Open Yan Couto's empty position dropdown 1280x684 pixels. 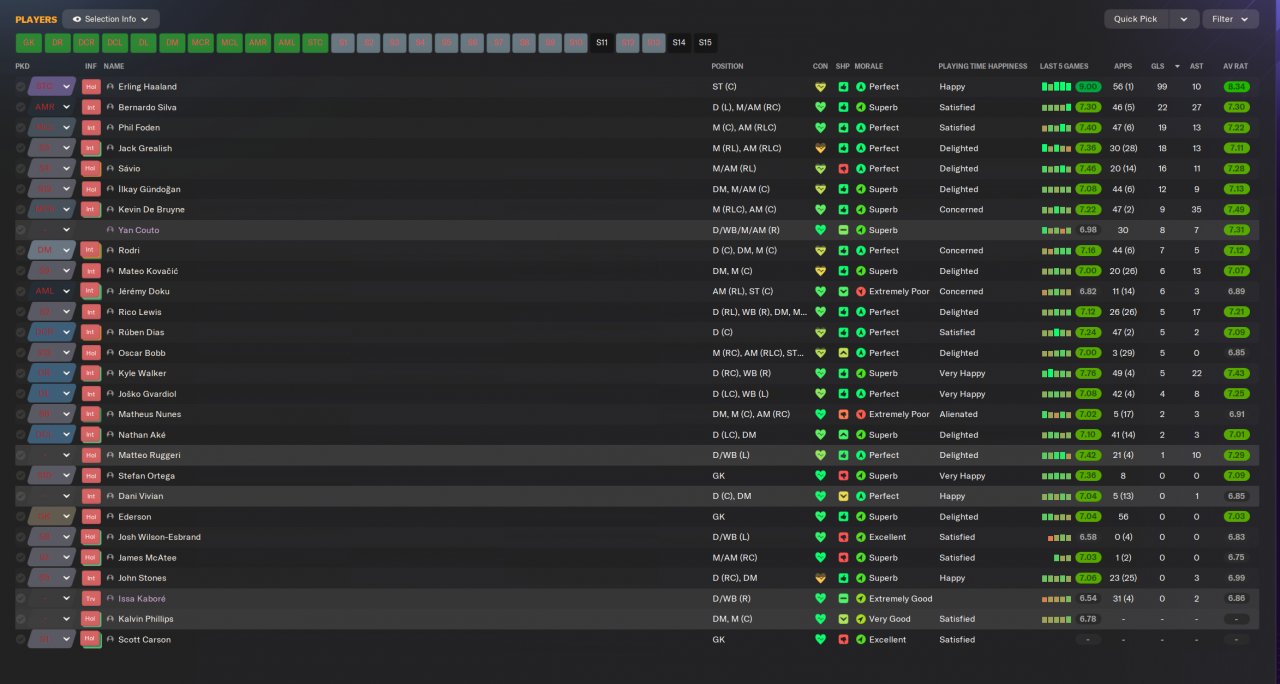52,230
